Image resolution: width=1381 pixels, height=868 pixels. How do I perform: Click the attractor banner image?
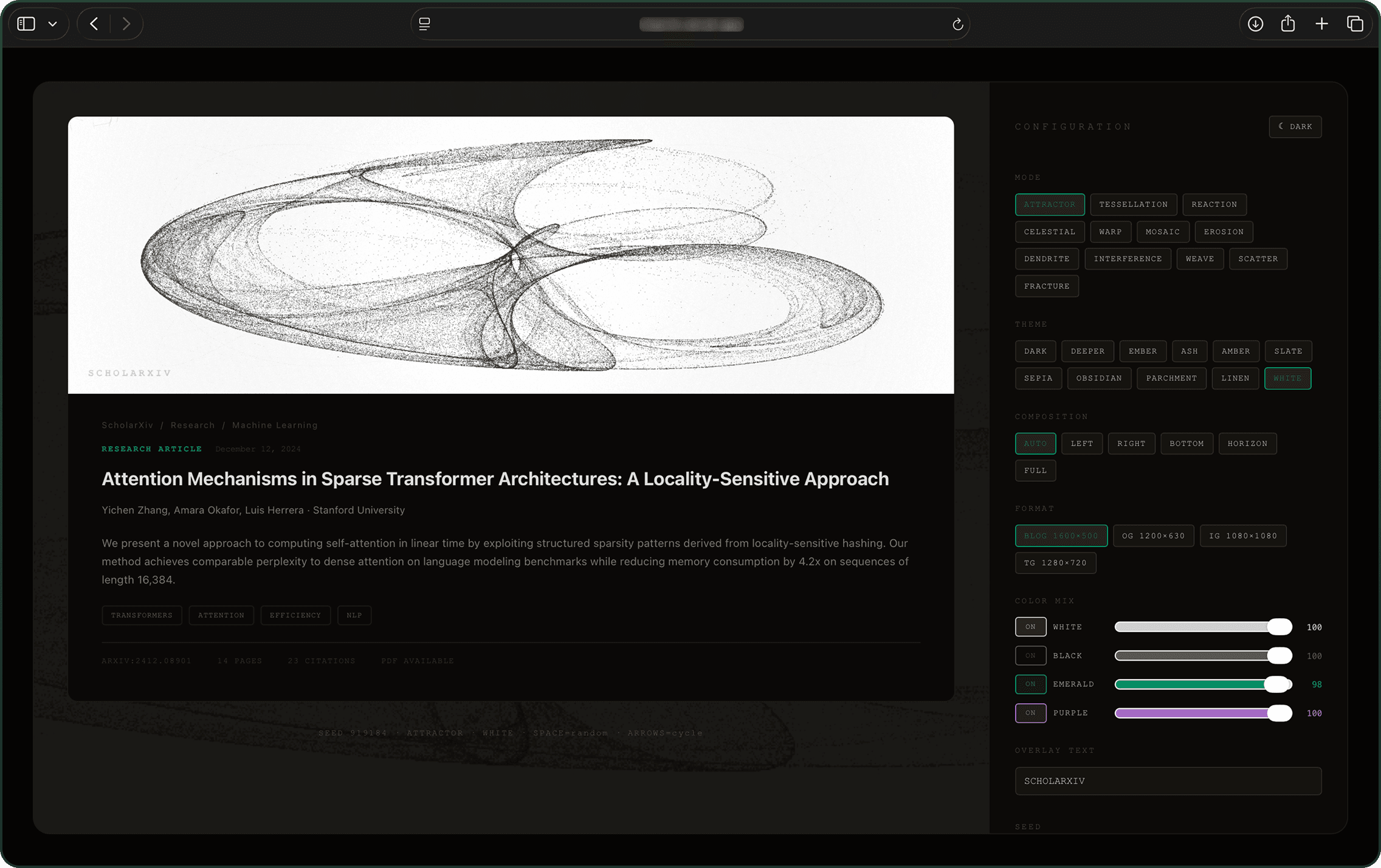511,255
